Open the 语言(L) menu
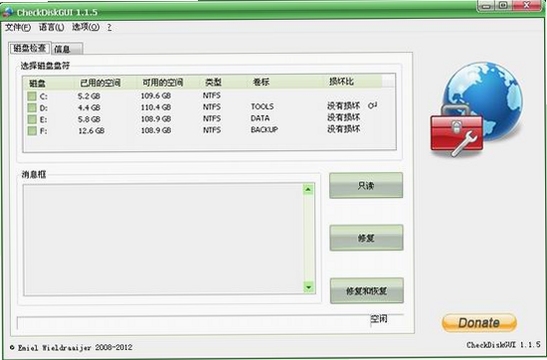Viewport: 547px width, 360px height. tap(51, 27)
